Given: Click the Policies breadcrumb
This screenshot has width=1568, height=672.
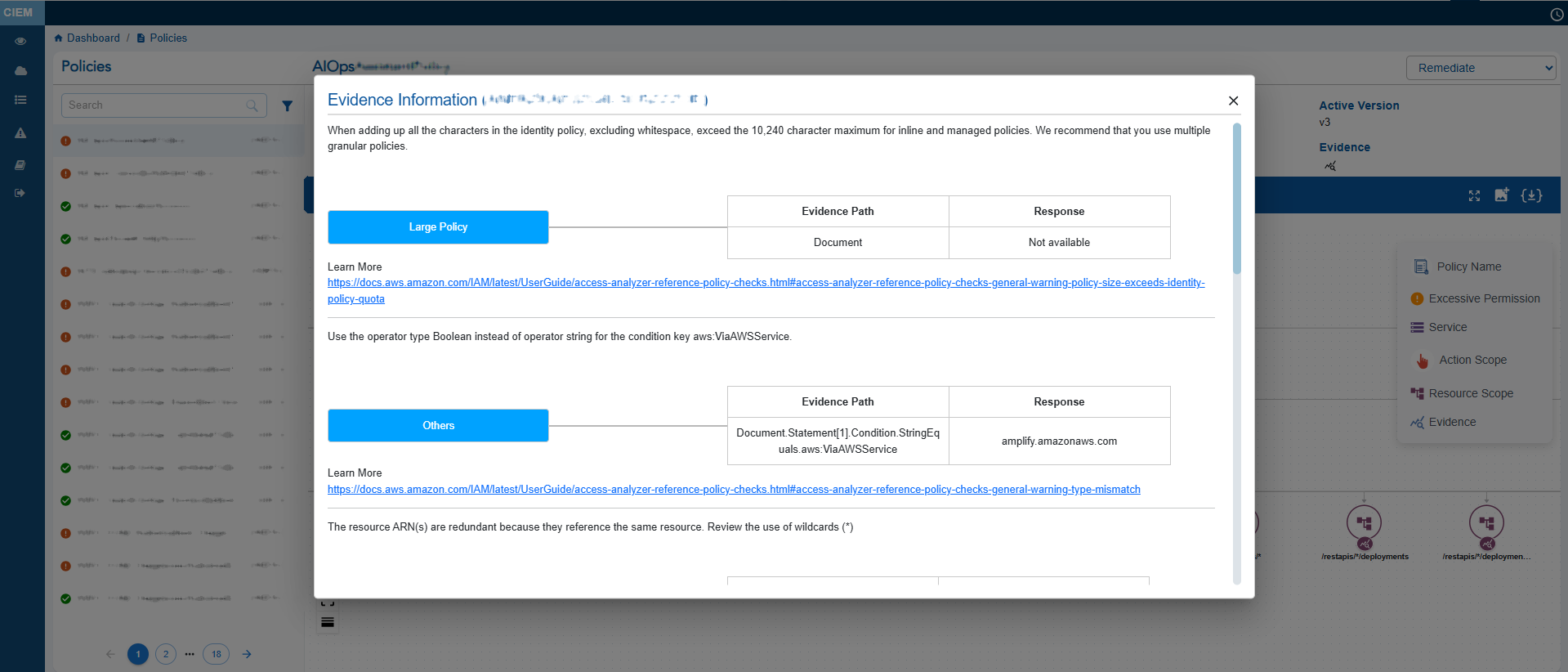Looking at the screenshot, I should 168,38.
